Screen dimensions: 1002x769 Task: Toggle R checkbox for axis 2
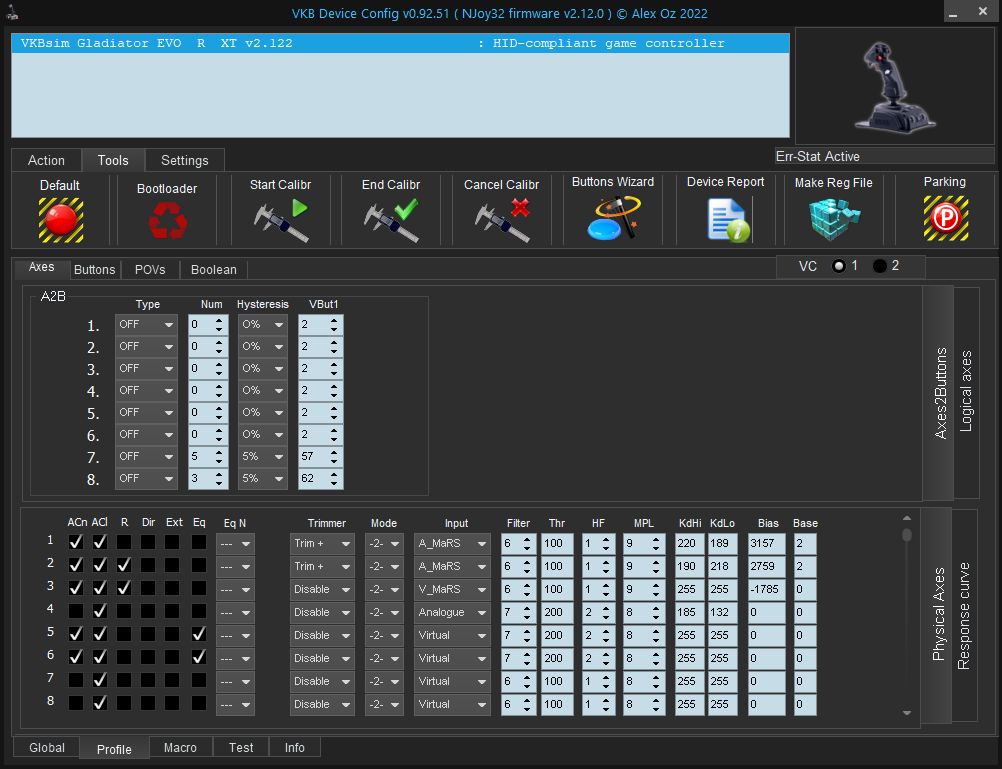124,566
